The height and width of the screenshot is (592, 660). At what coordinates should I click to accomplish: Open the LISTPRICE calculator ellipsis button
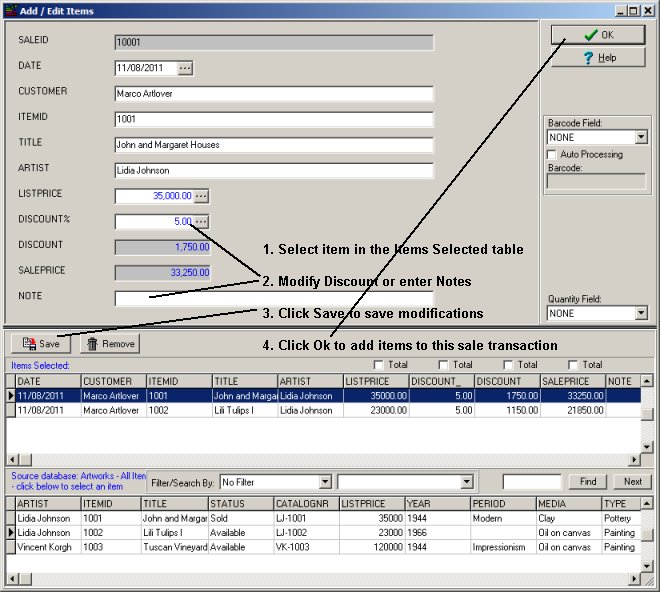tap(201, 196)
